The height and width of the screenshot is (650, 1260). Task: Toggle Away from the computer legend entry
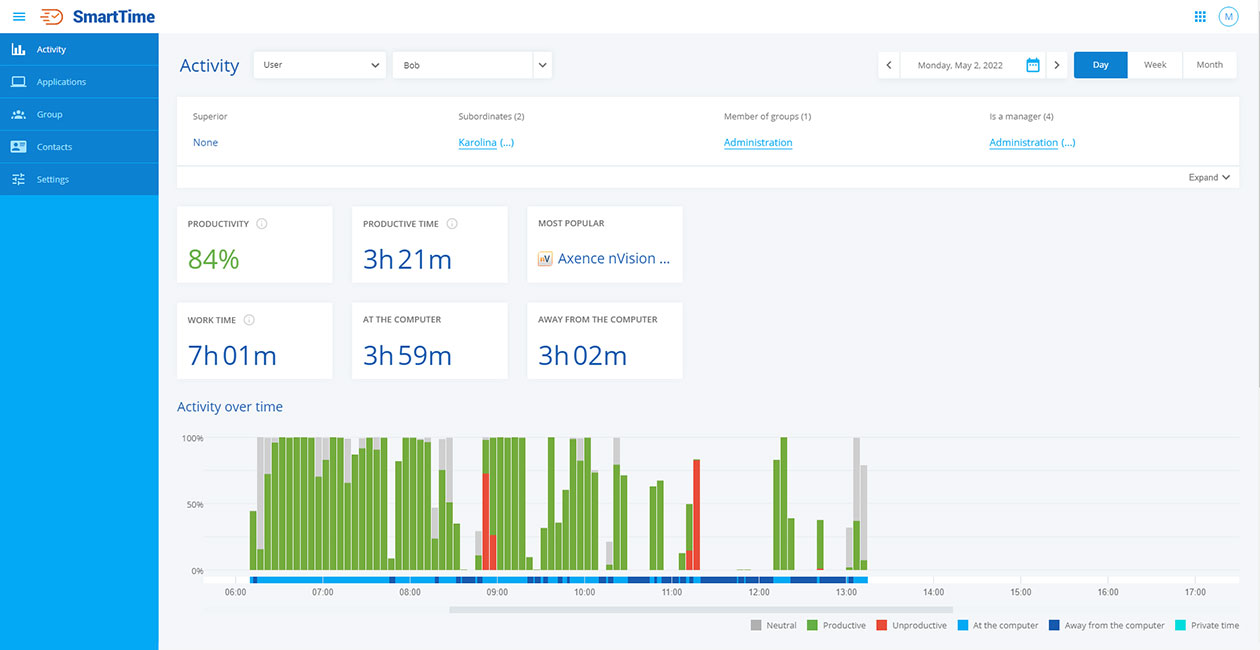[1107, 625]
